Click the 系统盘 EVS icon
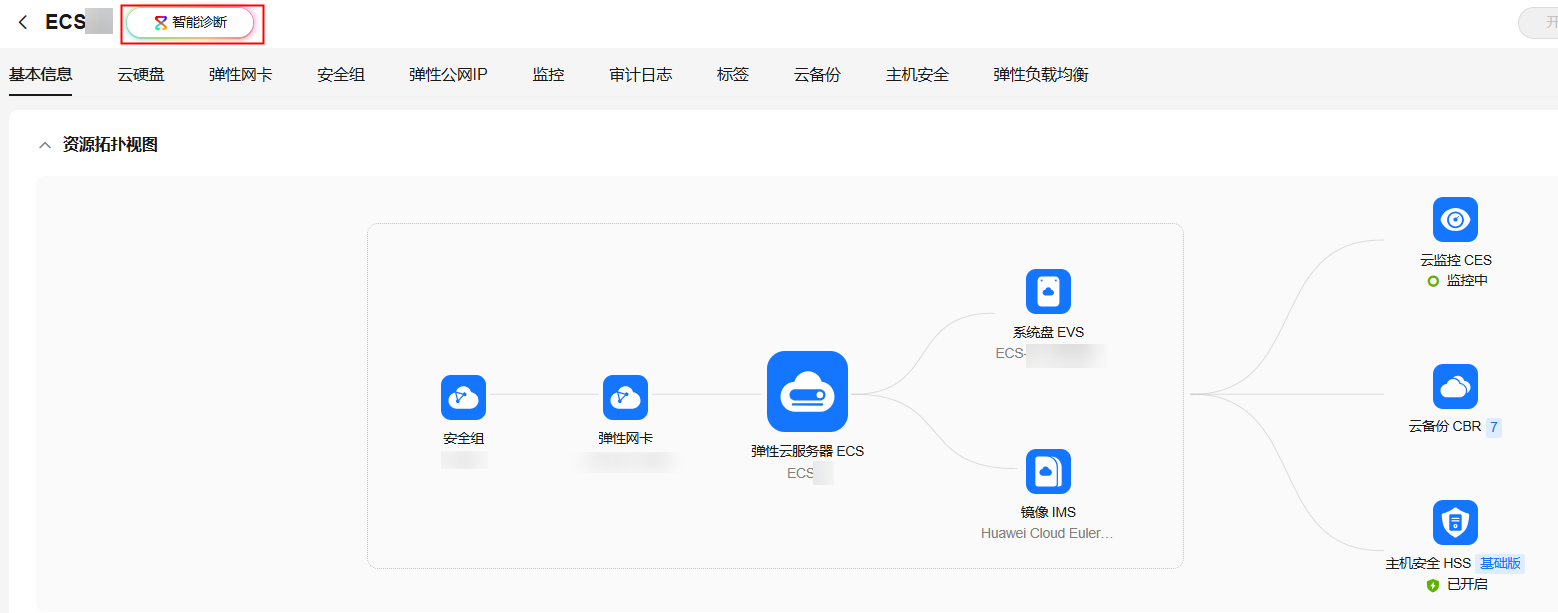1558x613 pixels. [1048, 291]
